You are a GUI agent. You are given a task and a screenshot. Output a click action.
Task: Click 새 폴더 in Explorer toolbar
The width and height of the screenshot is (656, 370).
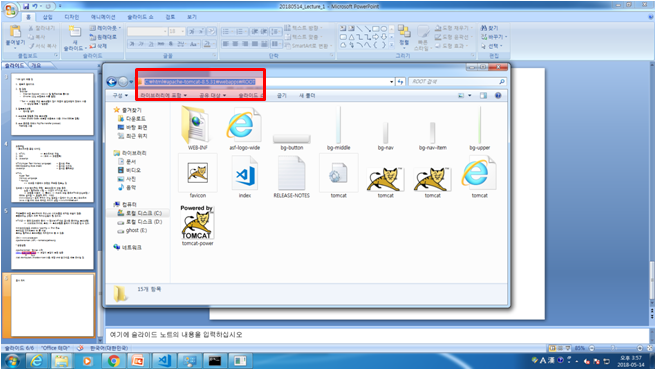point(307,95)
